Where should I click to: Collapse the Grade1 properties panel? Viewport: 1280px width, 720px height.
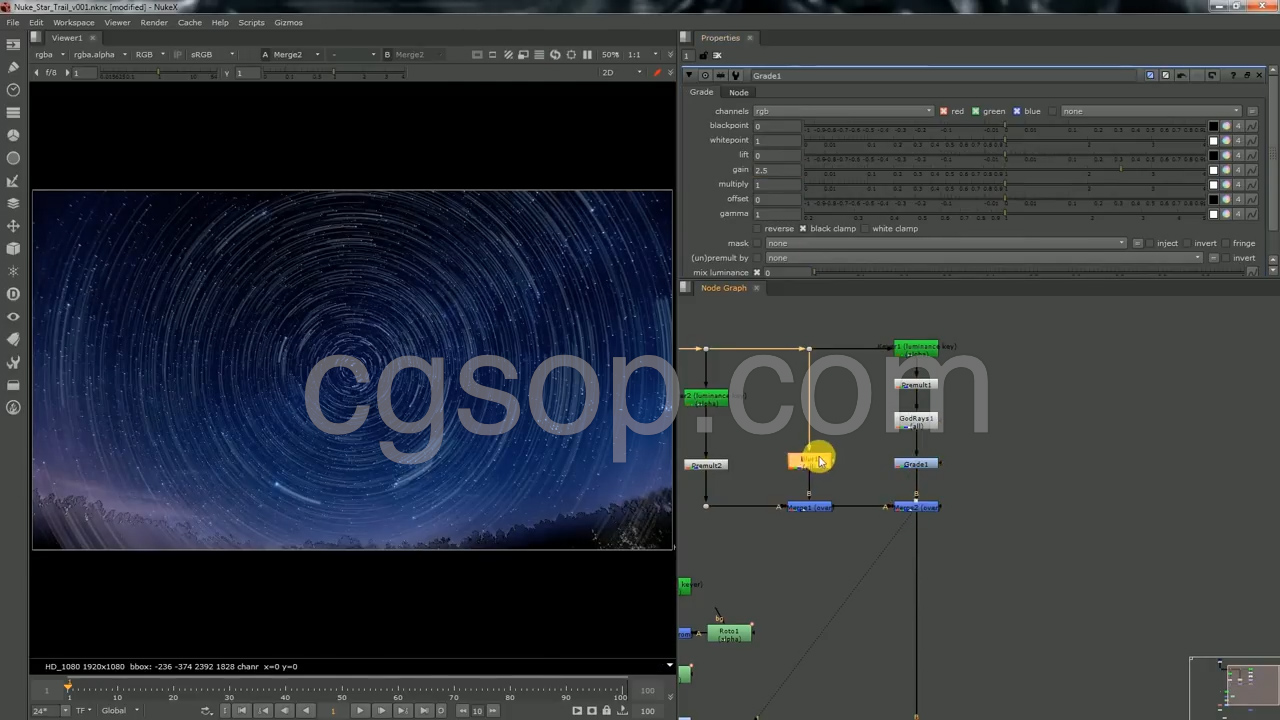pyautogui.click(x=688, y=75)
